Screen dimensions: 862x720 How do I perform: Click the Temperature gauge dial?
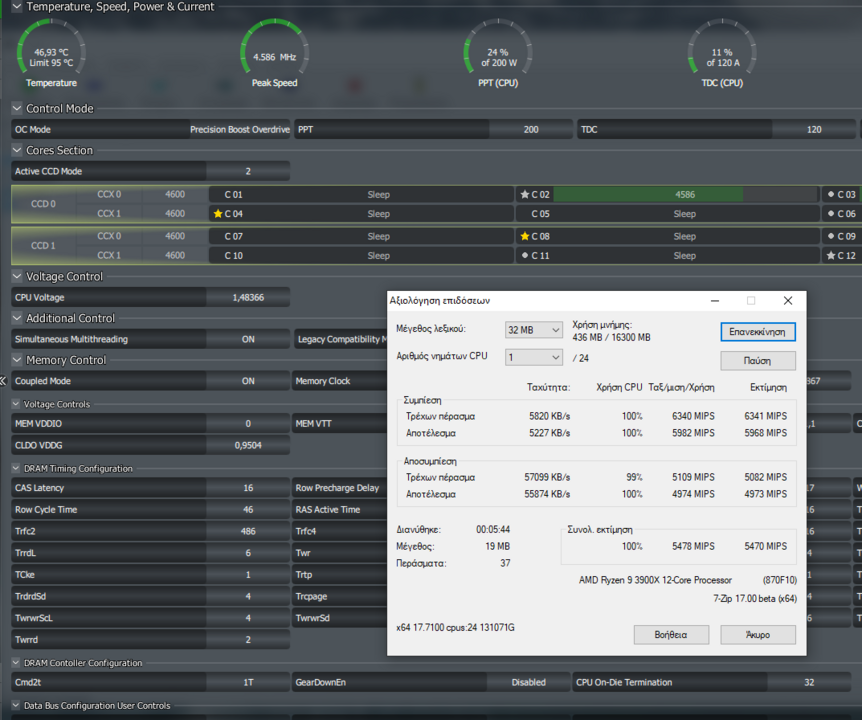pos(51,55)
